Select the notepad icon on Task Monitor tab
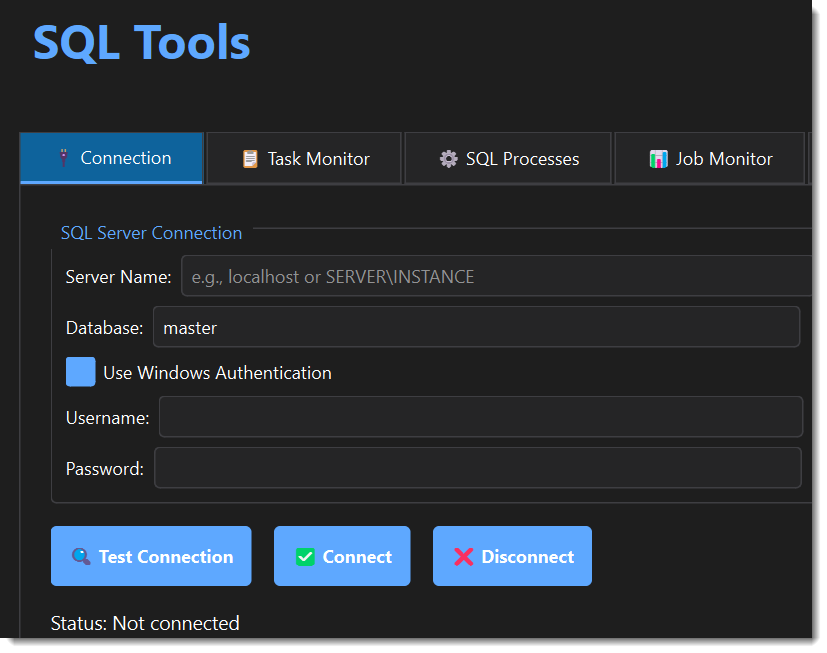Image resolution: width=827 pixels, height=653 pixels. (248, 157)
